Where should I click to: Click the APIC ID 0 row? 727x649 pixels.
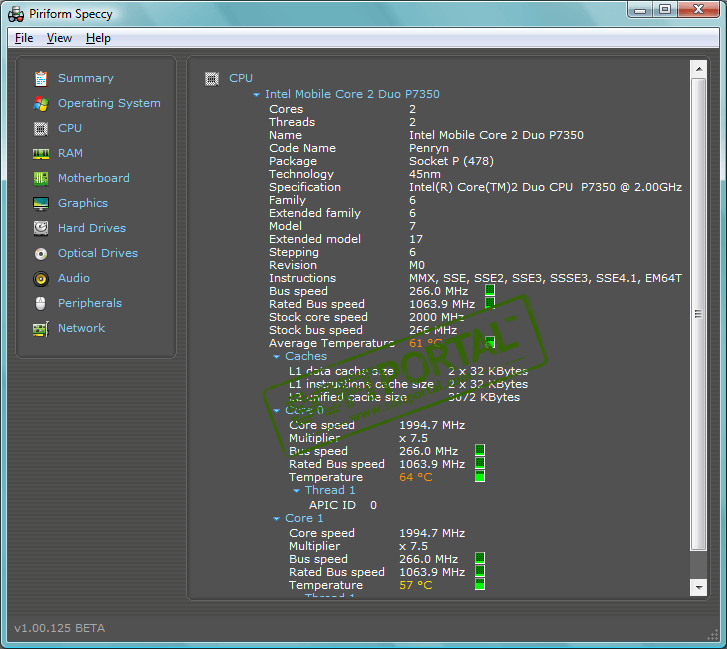(343, 505)
